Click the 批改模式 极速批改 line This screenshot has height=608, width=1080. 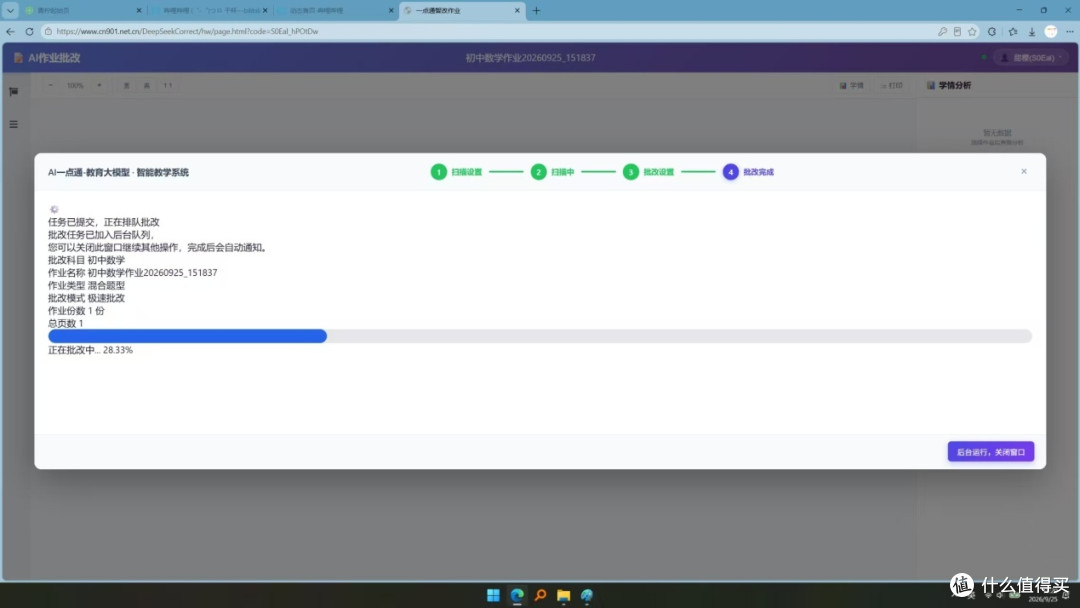point(87,298)
